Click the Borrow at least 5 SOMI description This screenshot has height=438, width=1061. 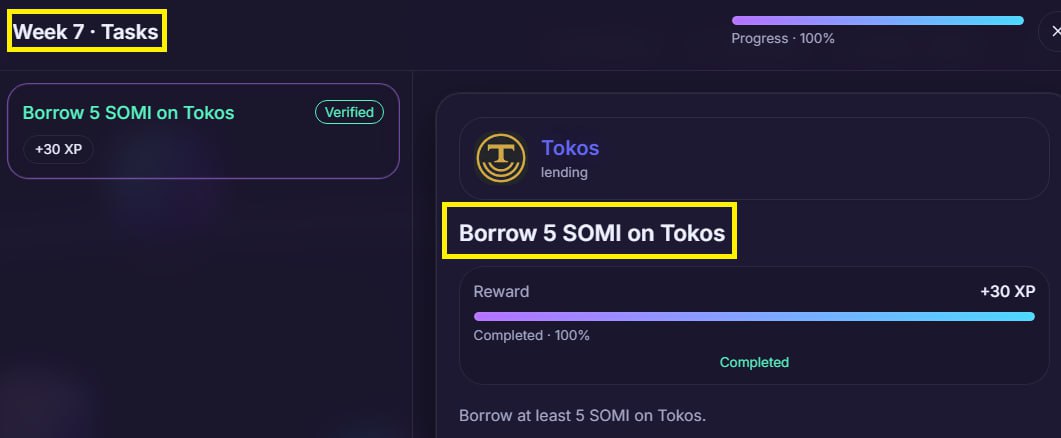[x=582, y=415]
